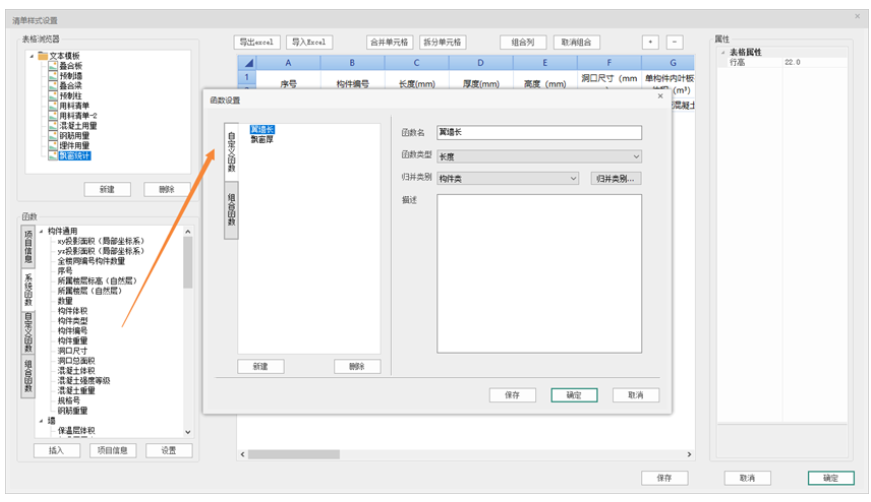Screen dimensions: 871x502
Task: Click the plus button above the table
Action: (650, 42)
